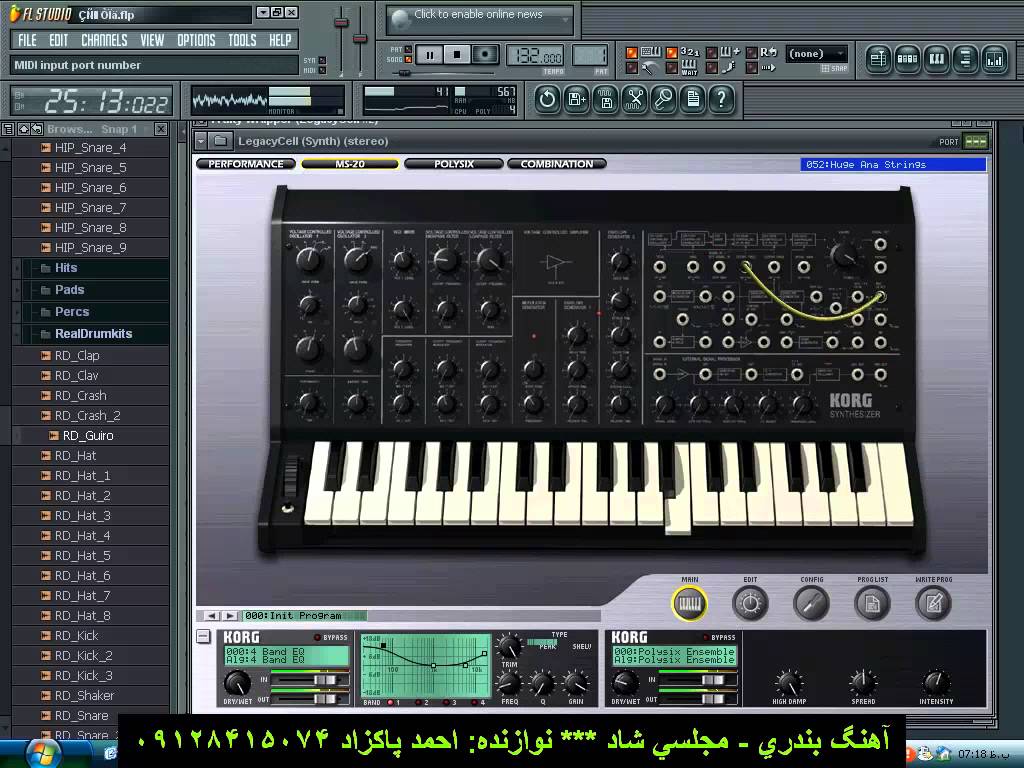Viewport: 1024px width, 768px height.
Task: Open the piano roll view button
Action: tap(936, 59)
